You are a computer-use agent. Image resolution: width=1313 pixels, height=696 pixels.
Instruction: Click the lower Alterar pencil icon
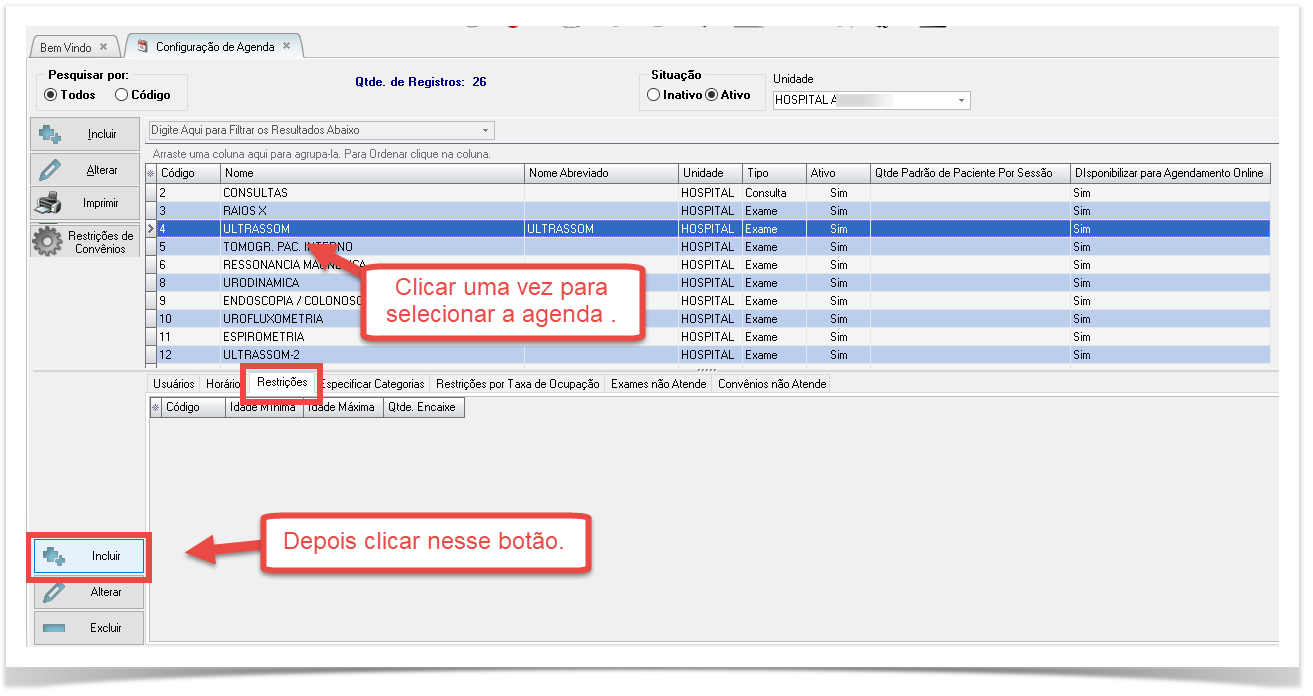[x=54, y=592]
